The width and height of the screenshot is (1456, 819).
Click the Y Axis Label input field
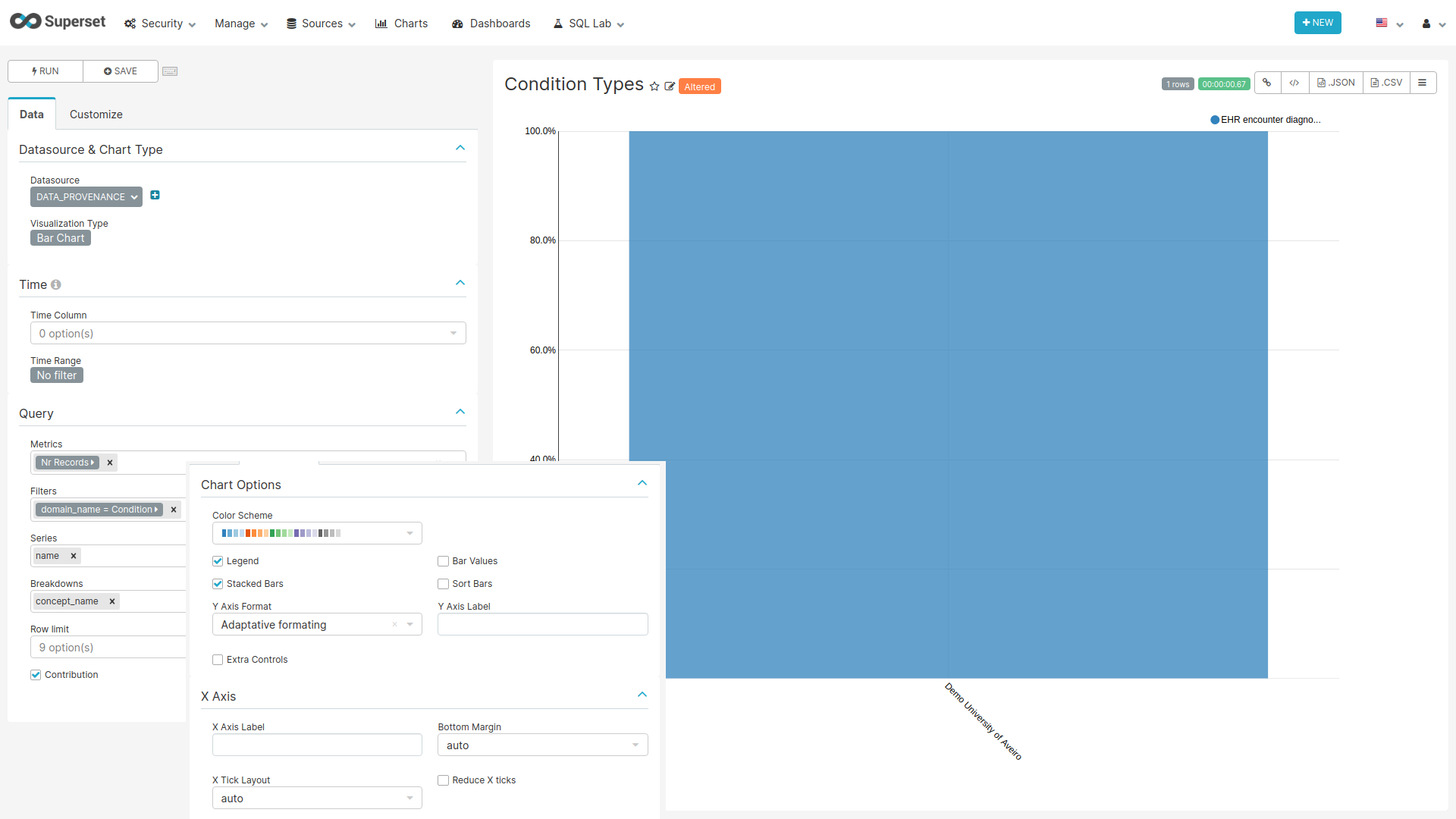(542, 625)
